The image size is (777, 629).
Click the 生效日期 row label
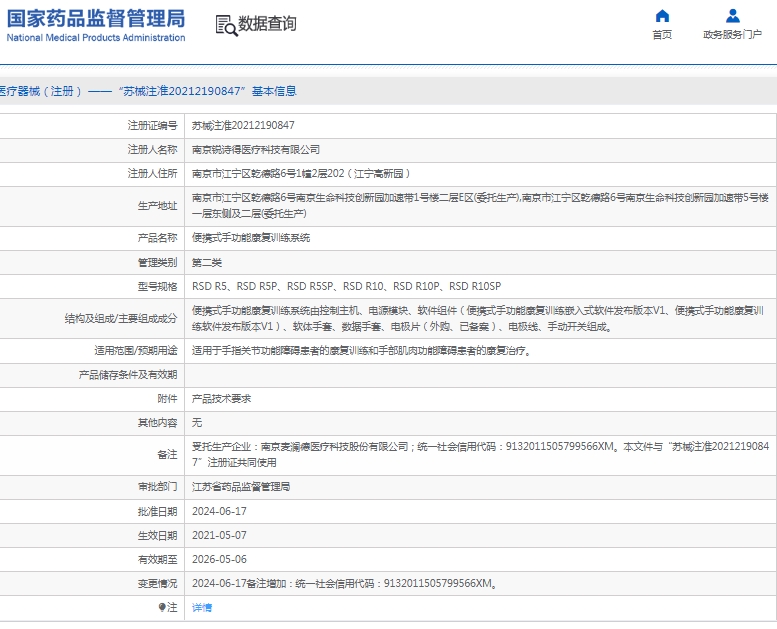[157, 535]
